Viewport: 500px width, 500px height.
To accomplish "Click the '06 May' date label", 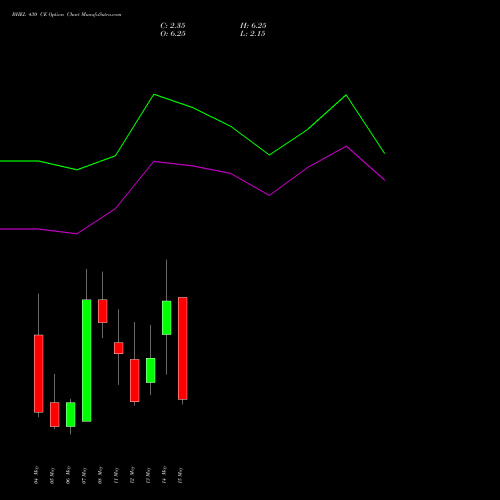I will [68, 475].
